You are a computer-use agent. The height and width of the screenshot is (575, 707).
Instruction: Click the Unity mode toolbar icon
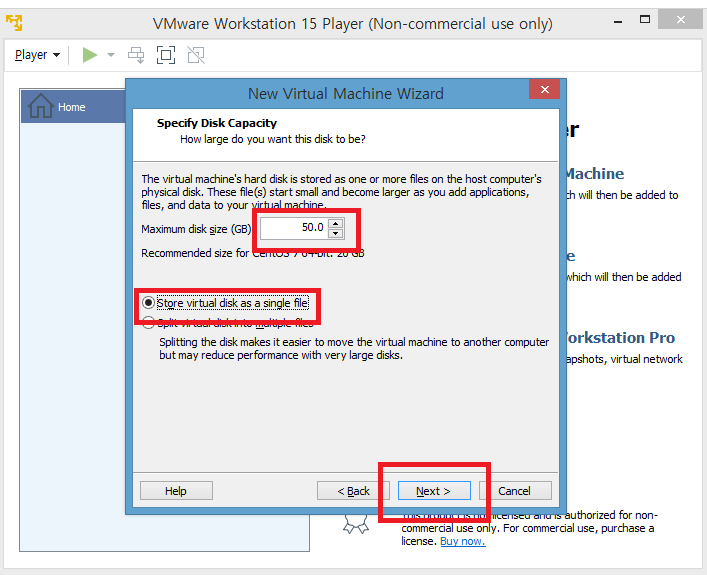point(196,55)
